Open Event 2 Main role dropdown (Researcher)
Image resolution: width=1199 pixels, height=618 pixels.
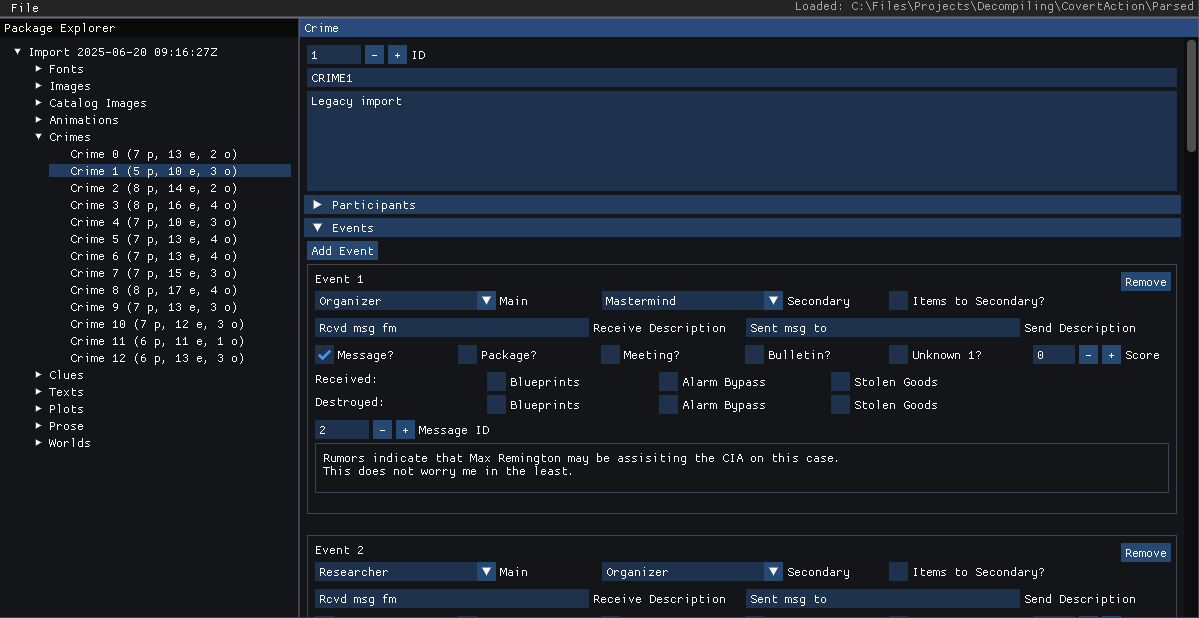point(405,571)
